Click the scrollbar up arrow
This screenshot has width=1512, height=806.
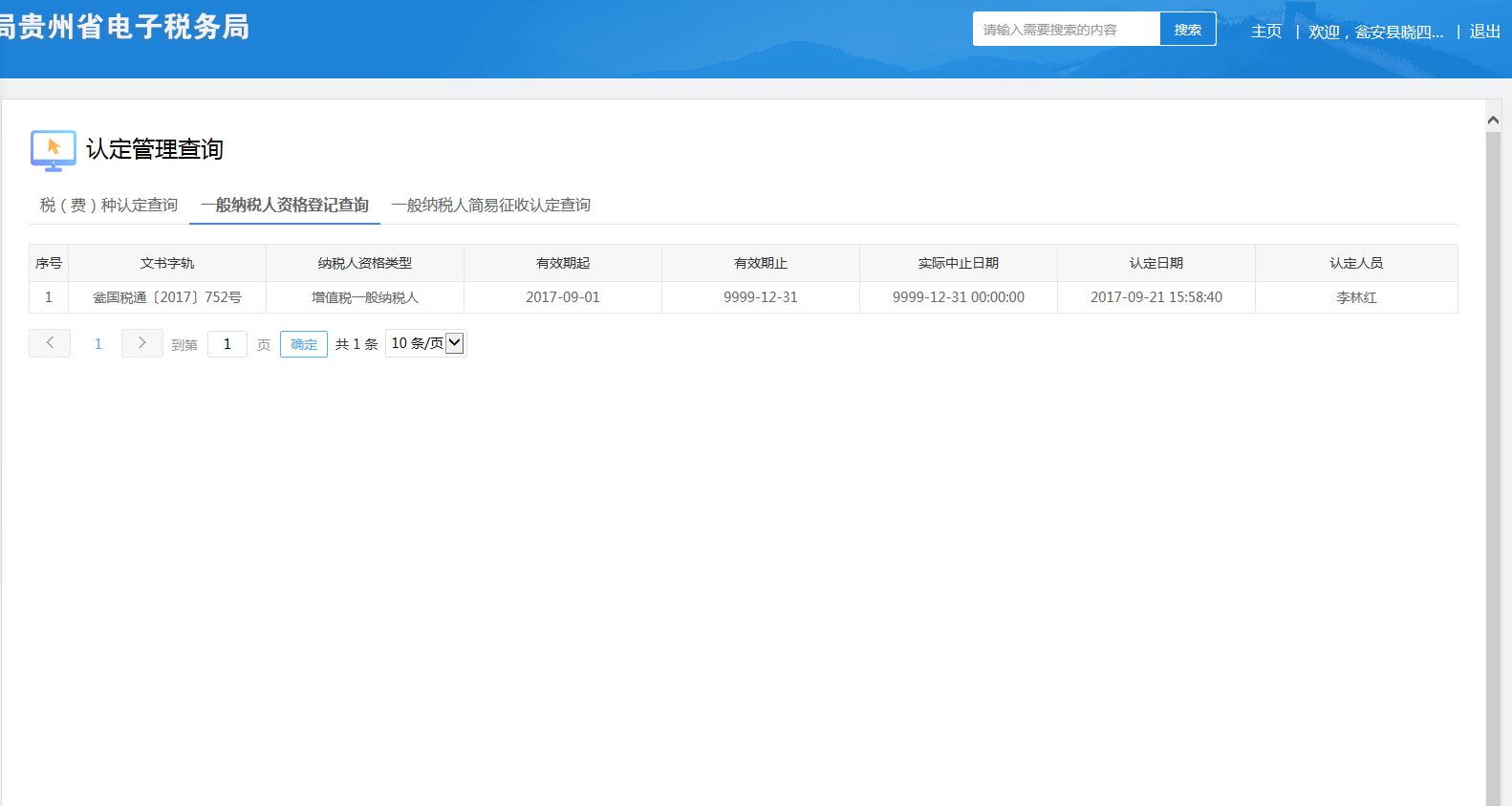coord(1493,120)
